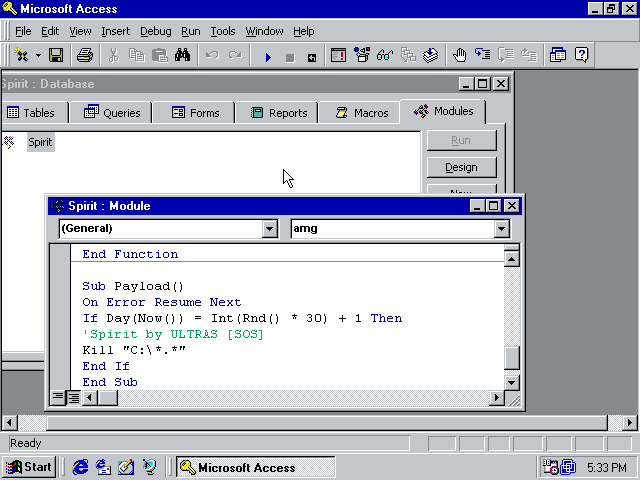Open the File menu
640x480 pixels.
point(23,31)
